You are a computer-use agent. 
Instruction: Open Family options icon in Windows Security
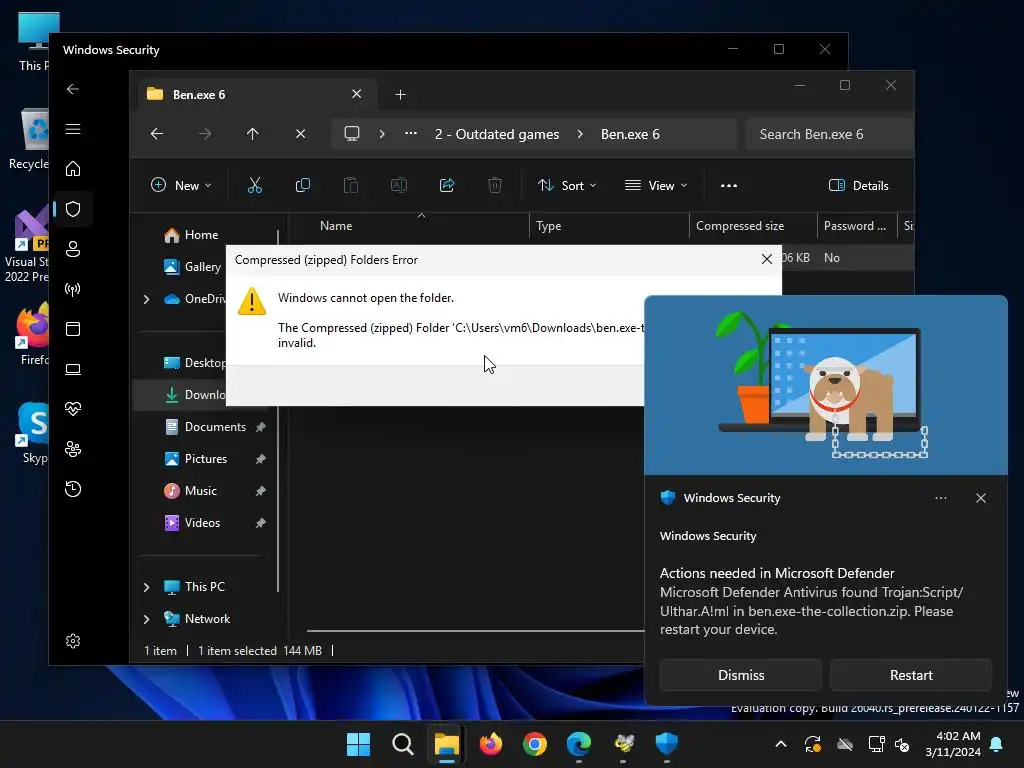[73, 449]
